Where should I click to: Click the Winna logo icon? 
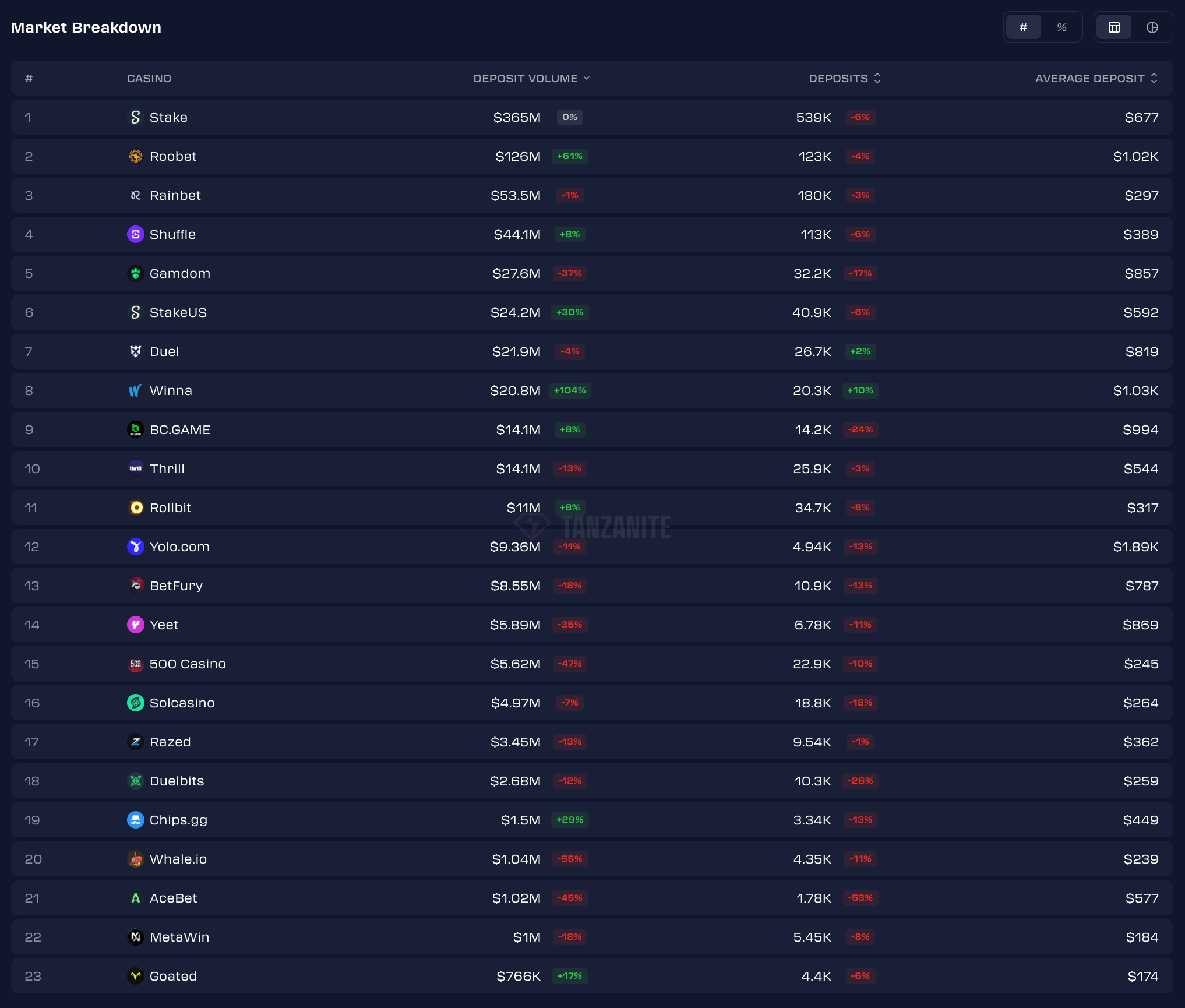pos(135,390)
